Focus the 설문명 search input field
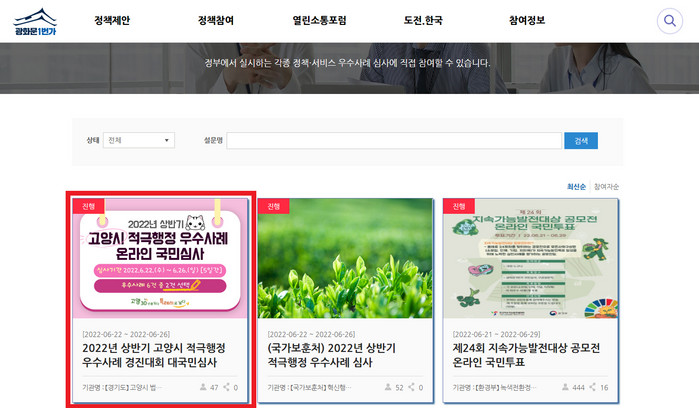699x408 pixels. [x=393, y=140]
